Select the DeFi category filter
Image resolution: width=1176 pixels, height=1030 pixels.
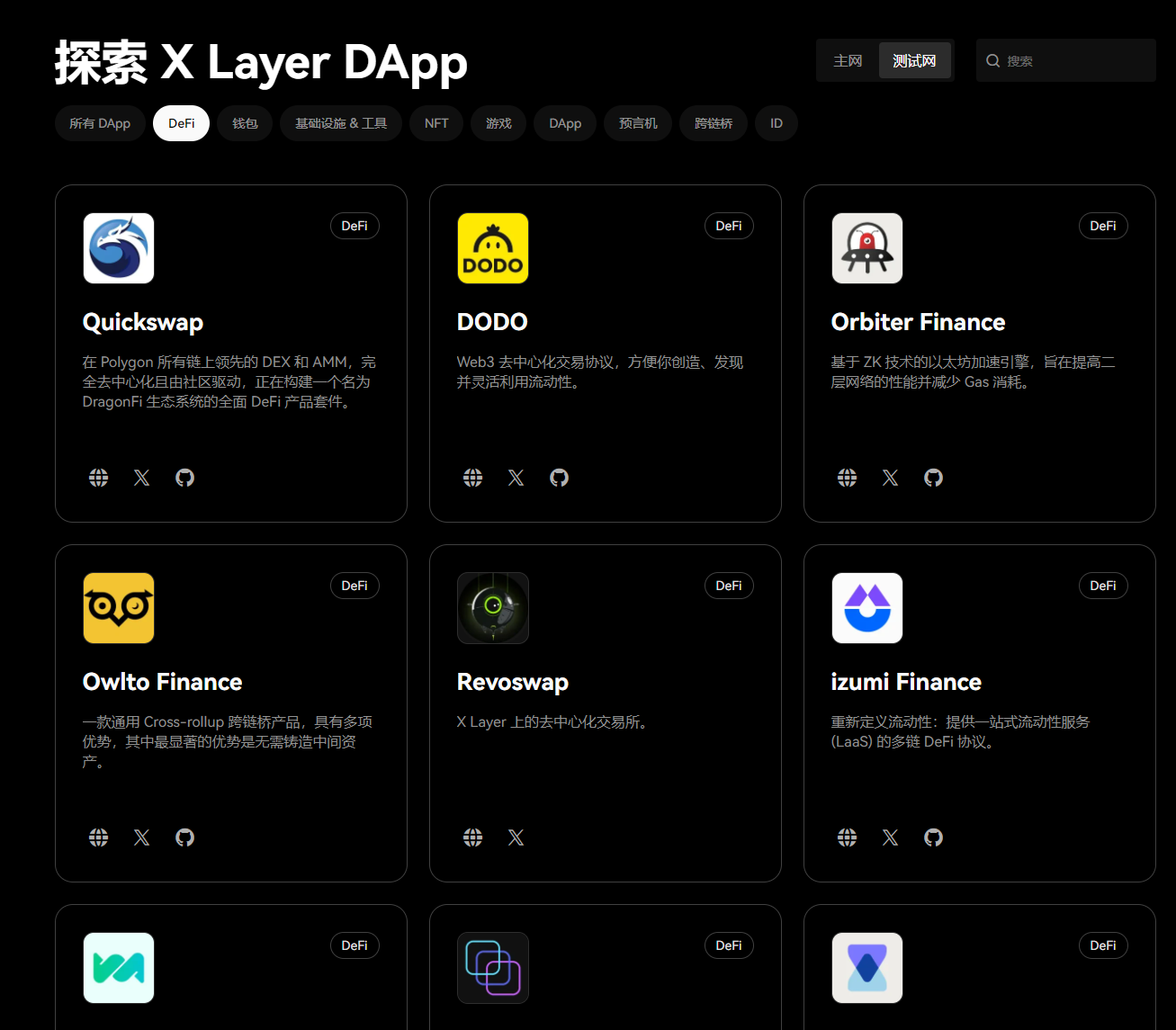(181, 123)
